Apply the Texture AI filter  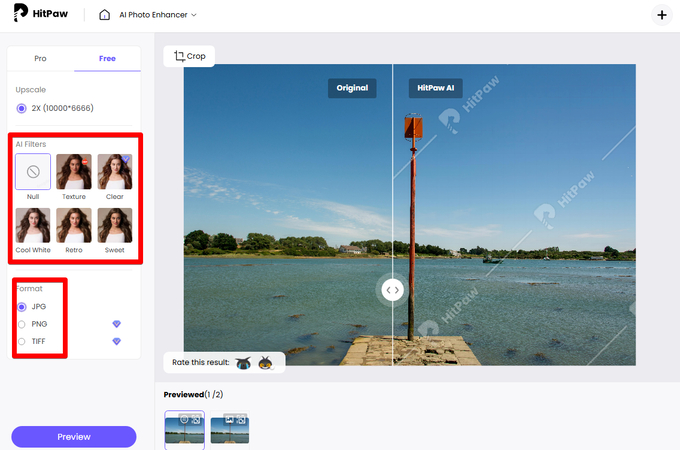[74, 172]
